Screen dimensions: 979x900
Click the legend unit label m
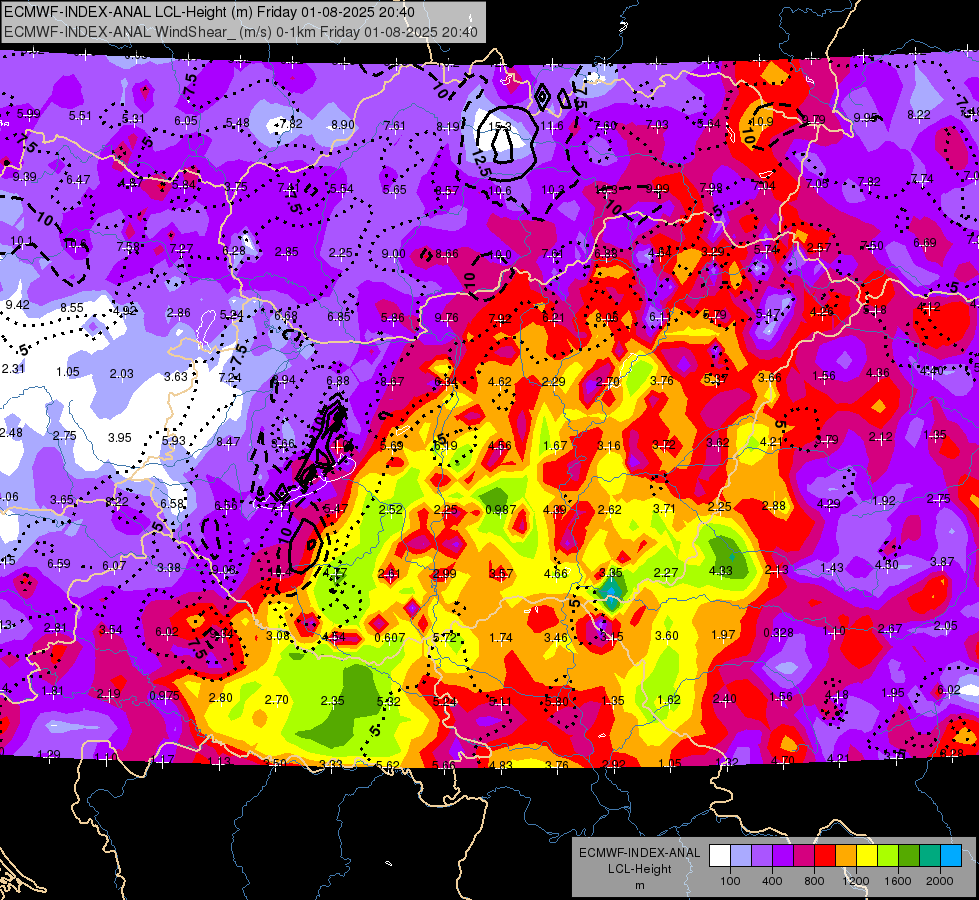[x=639, y=885]
